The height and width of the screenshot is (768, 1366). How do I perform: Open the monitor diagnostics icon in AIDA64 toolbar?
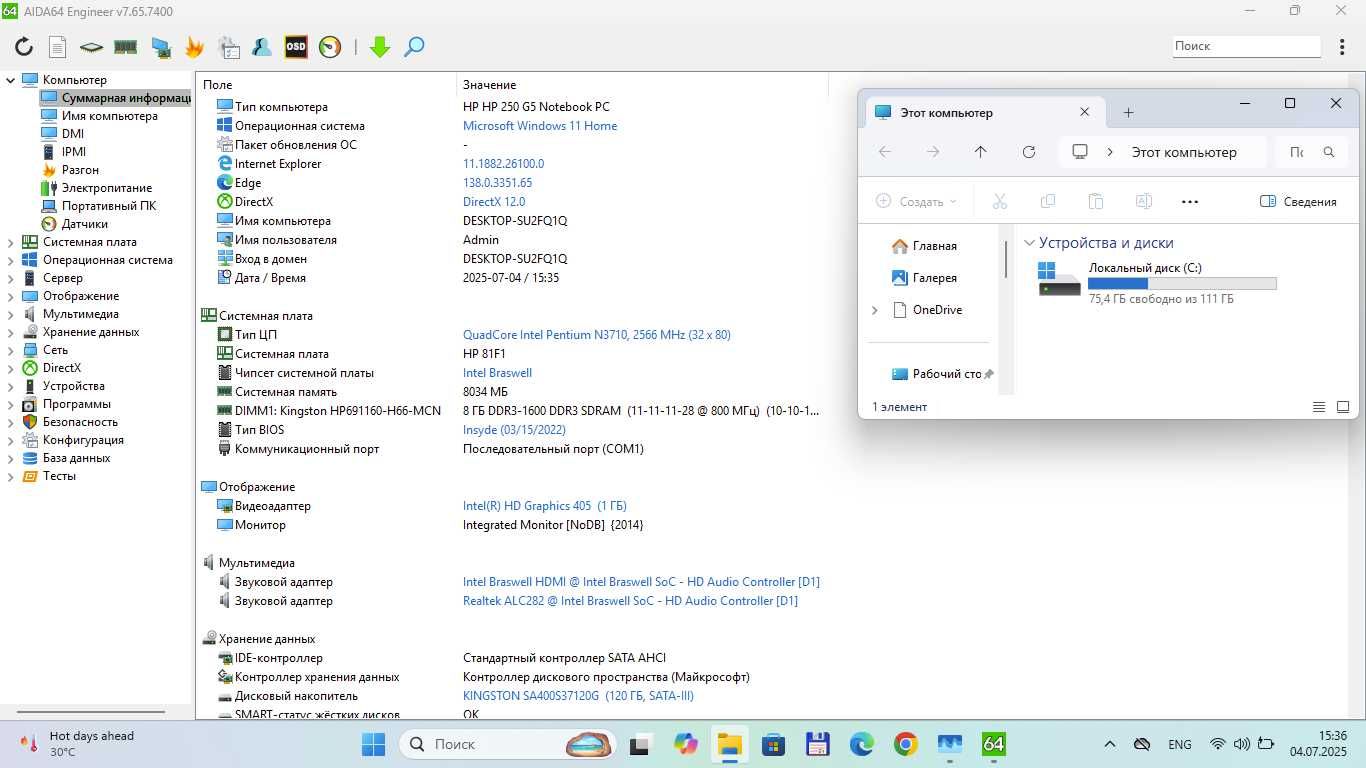[160, 47]
